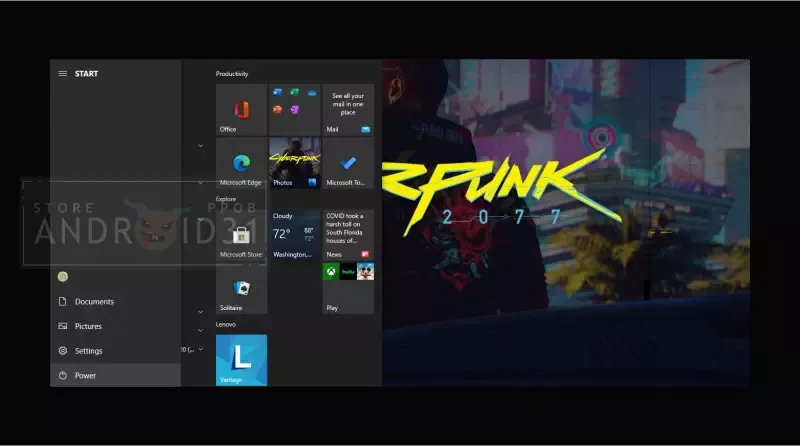
Task: Open Documents from the Start sidebar
Action: (115, 302)
